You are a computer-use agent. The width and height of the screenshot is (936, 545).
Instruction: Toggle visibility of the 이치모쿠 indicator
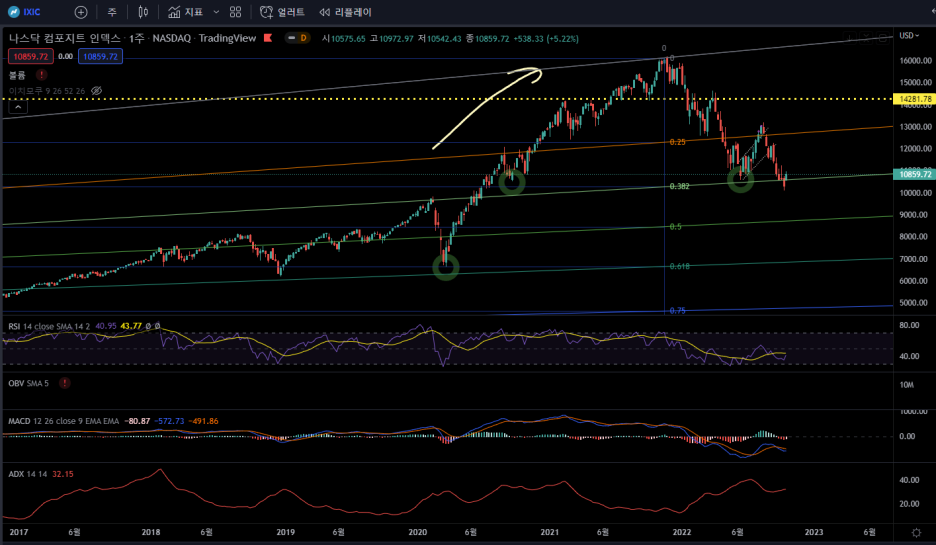tap(96, 91)
